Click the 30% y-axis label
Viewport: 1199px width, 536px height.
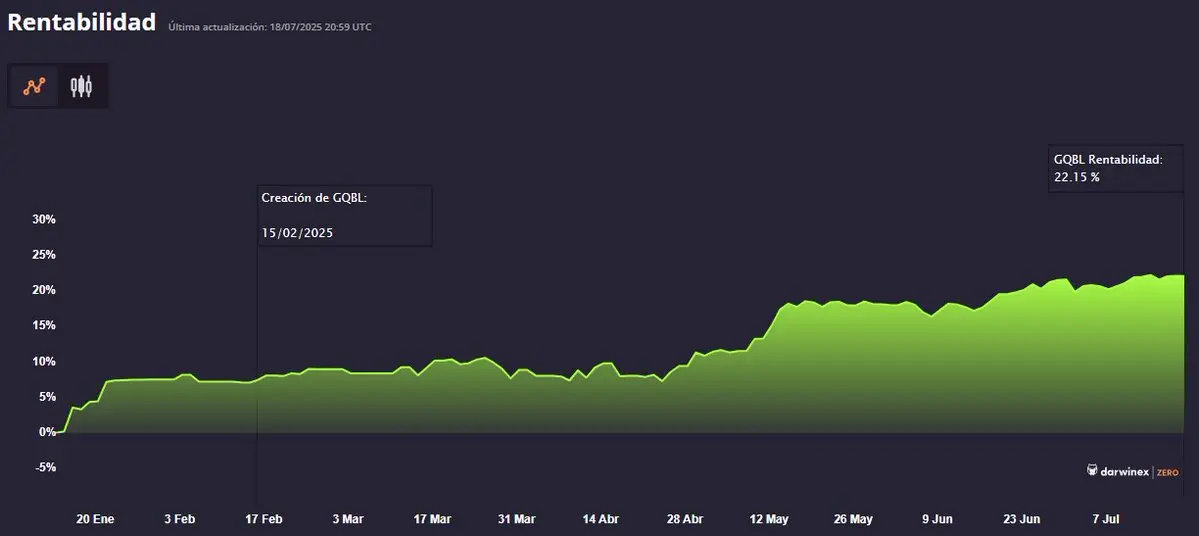(44, 219)
